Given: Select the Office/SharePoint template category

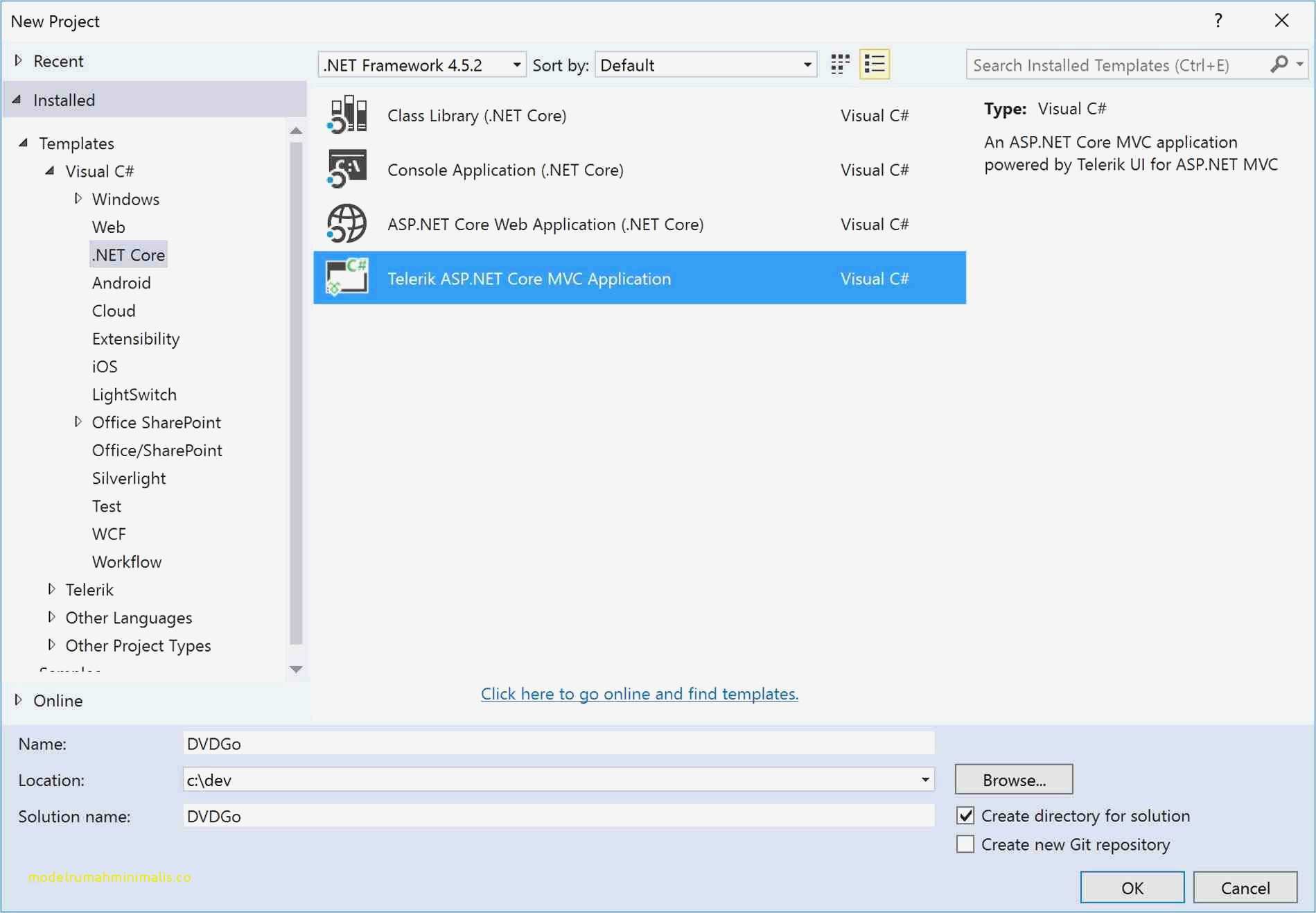Looking at the screenshot, I should [x=157, y=450].
